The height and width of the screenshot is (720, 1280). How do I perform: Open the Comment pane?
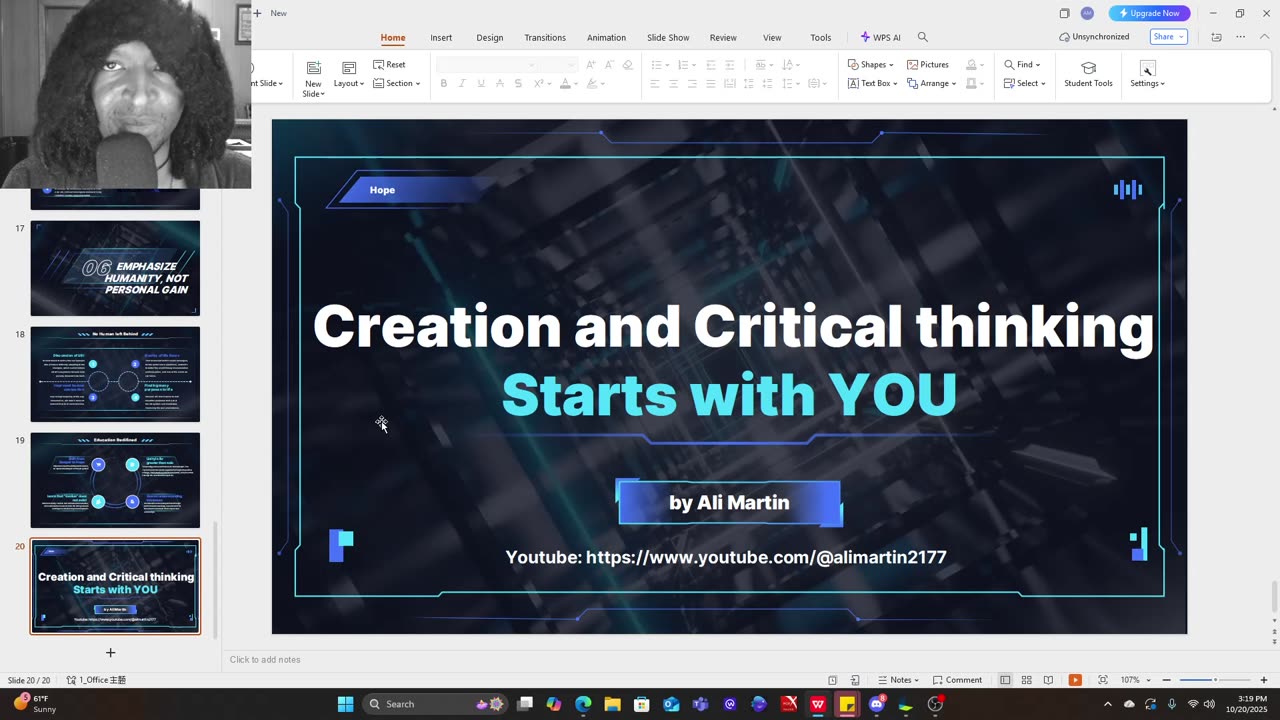coord(956,680)
